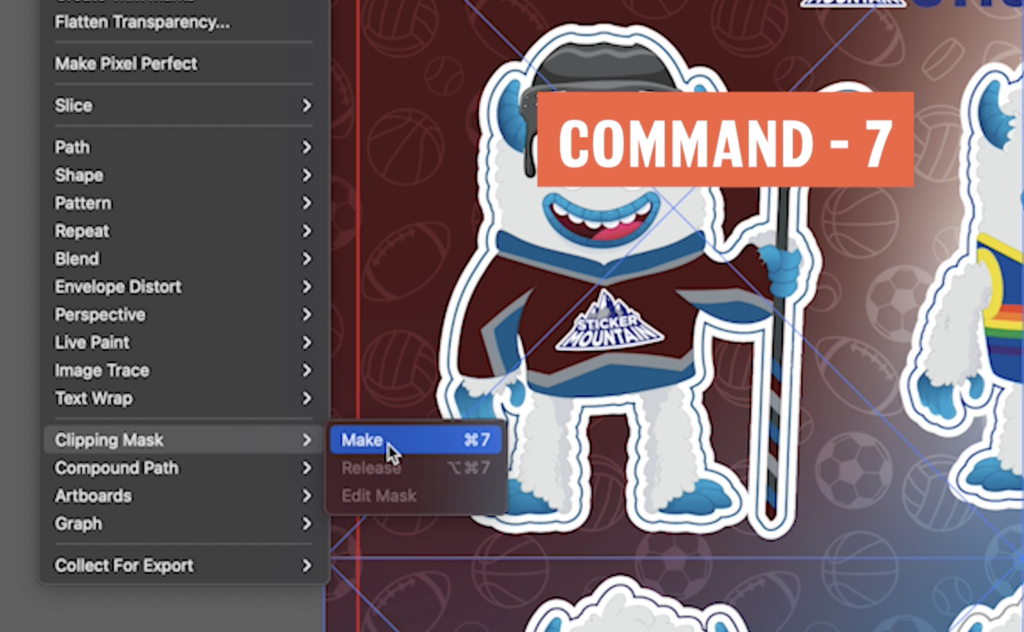Open the Repeat submenu
The height and width of the screenshot is (632, 1024).
click(x=184, y=231)
